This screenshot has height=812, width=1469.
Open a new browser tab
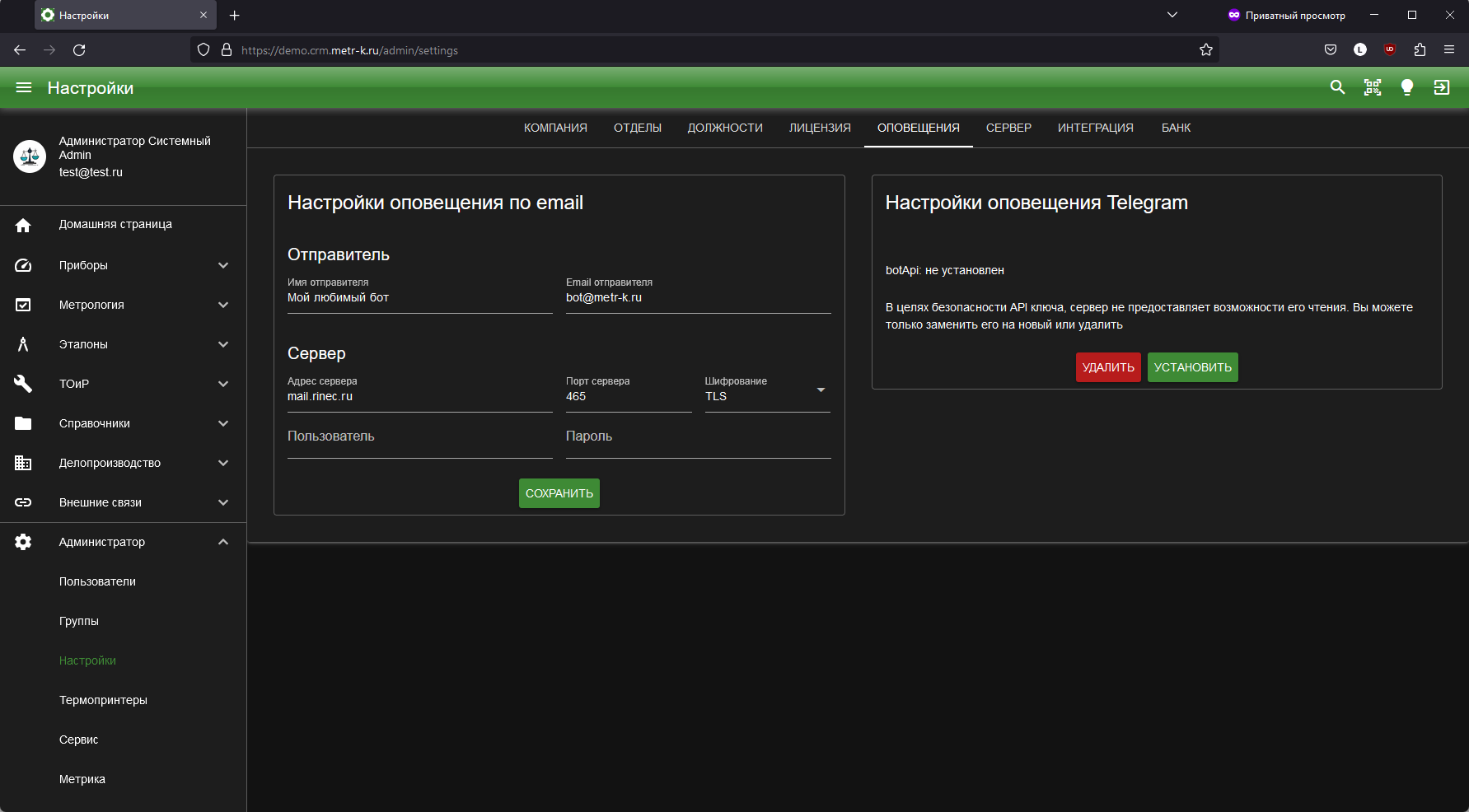tap(235, 16)
